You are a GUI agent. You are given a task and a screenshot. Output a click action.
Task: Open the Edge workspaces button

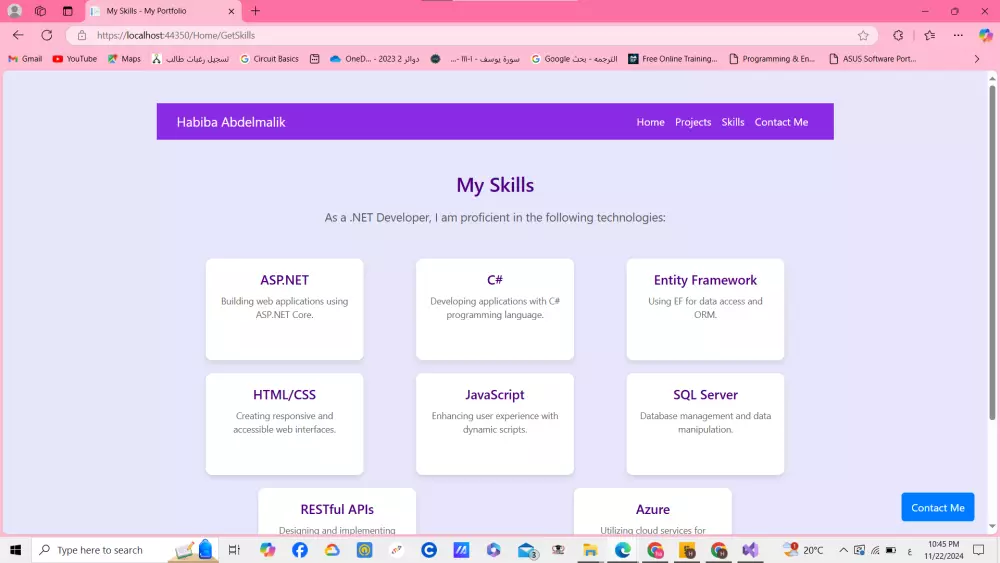40,11
